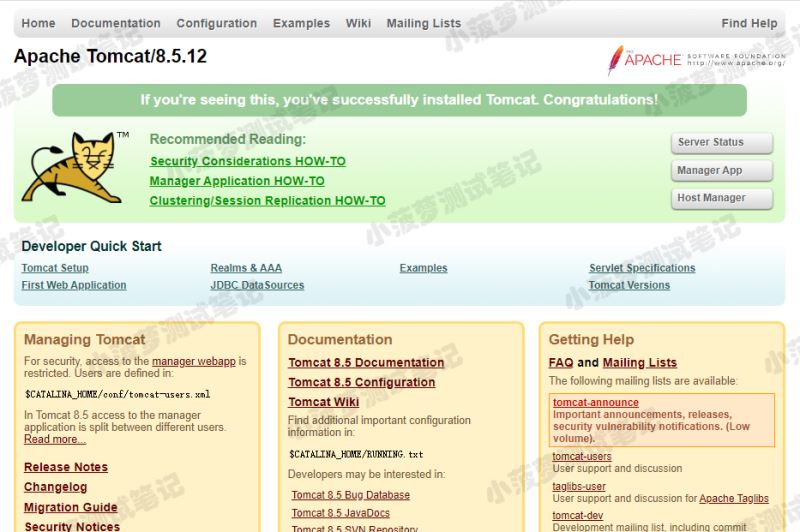This screenshot has width=800, height=532.
Task: Open the JDBC DataSources link
Action: 257,285
